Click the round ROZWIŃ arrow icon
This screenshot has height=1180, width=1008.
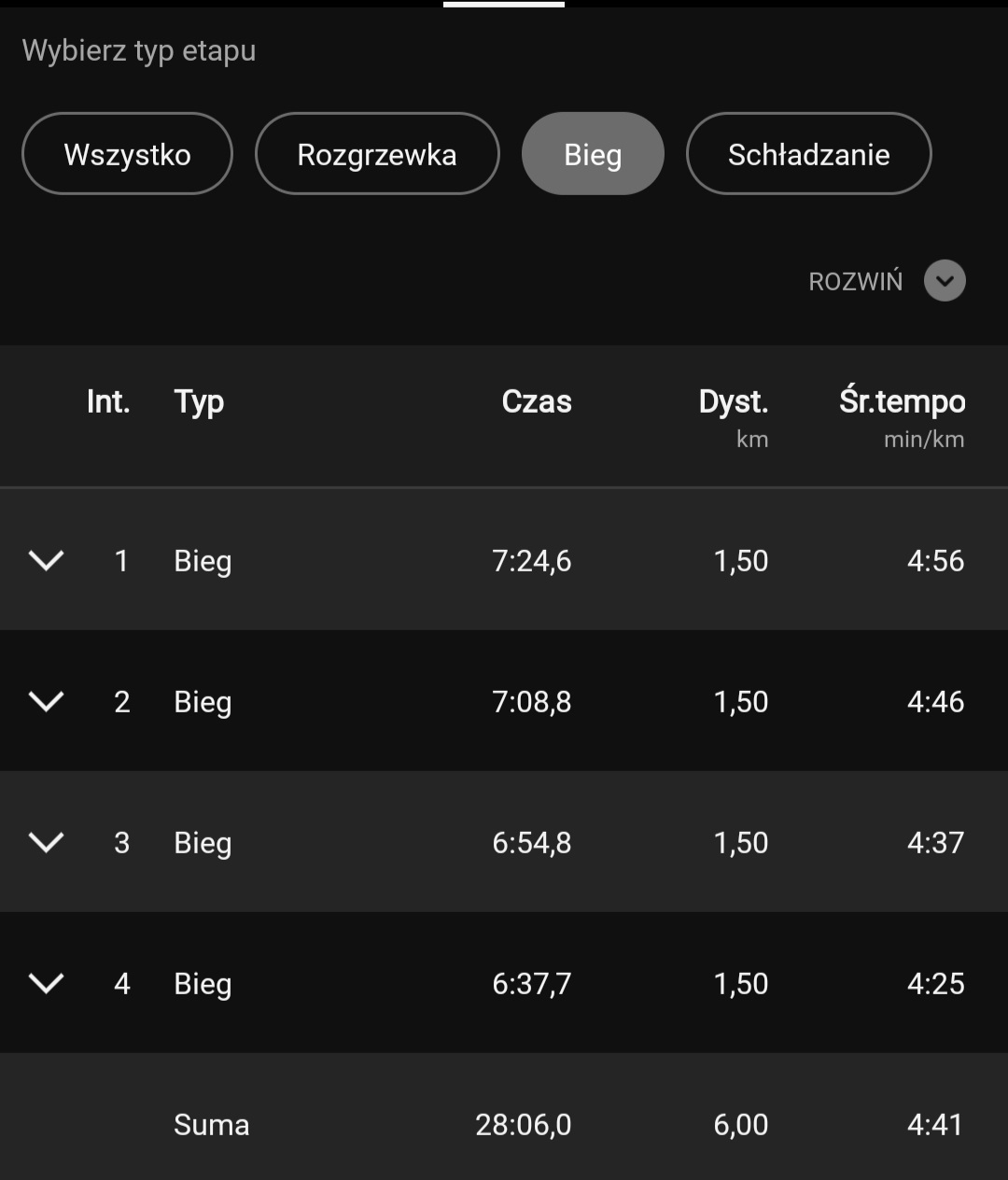(x=945, y=281)
